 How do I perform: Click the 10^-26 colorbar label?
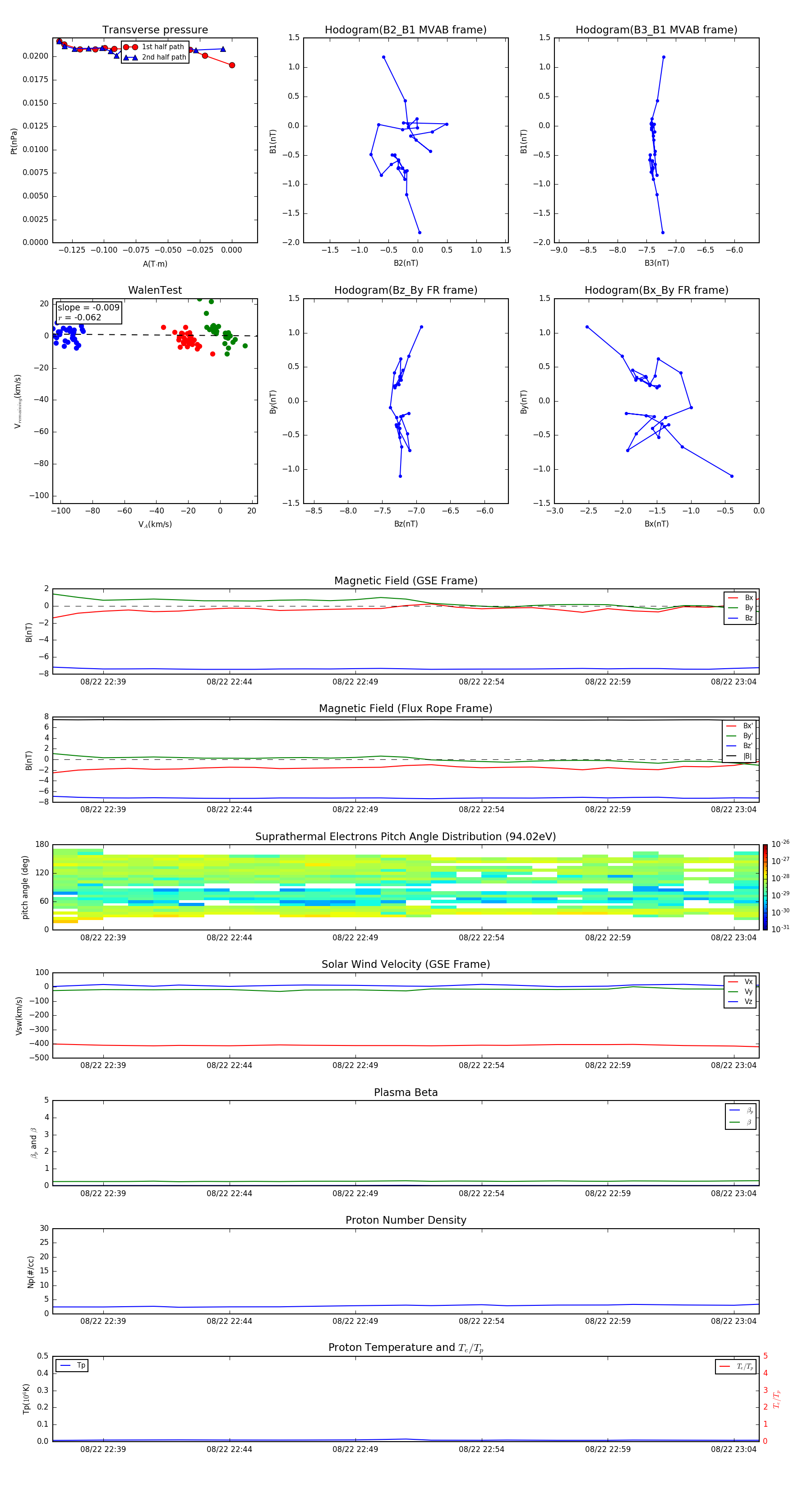point(780,844)
